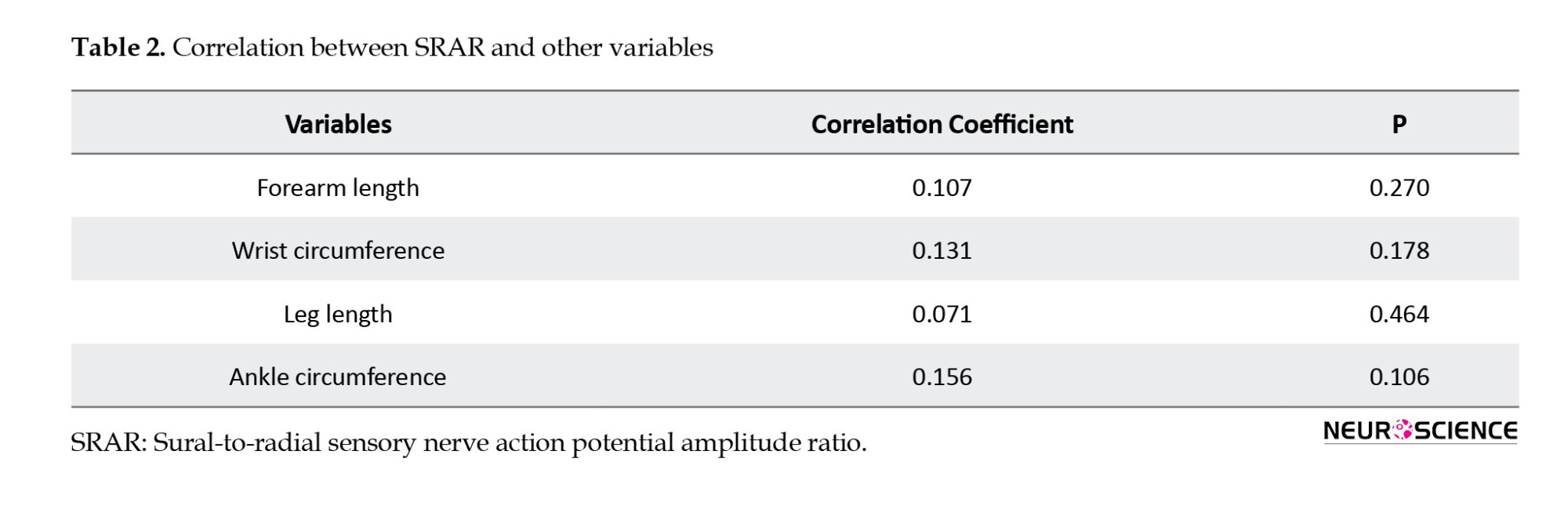Click the 0.107 correlation value

[x=942, y=187]
